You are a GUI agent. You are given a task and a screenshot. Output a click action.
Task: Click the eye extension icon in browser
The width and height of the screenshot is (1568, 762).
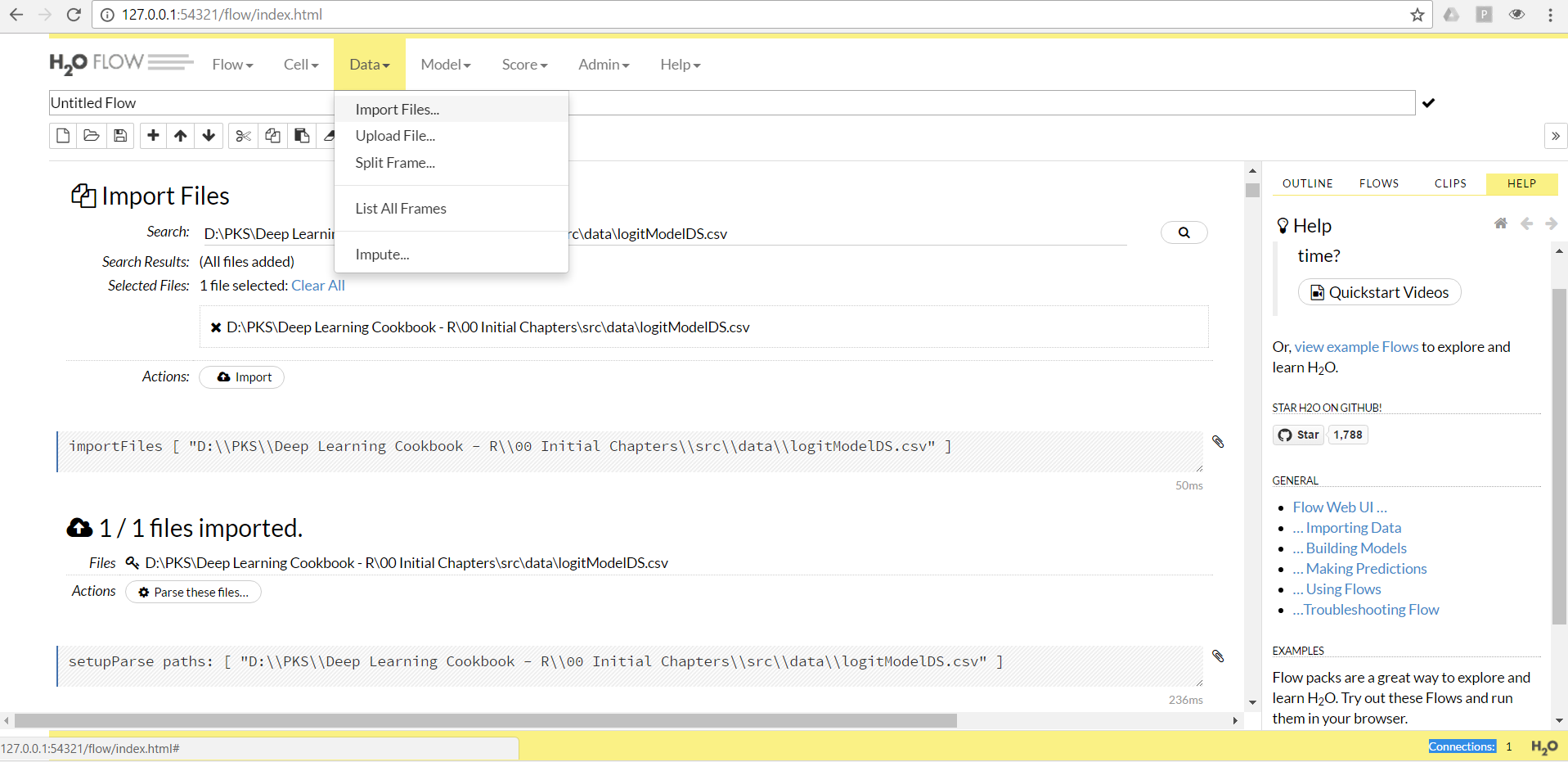(1516, 15)
